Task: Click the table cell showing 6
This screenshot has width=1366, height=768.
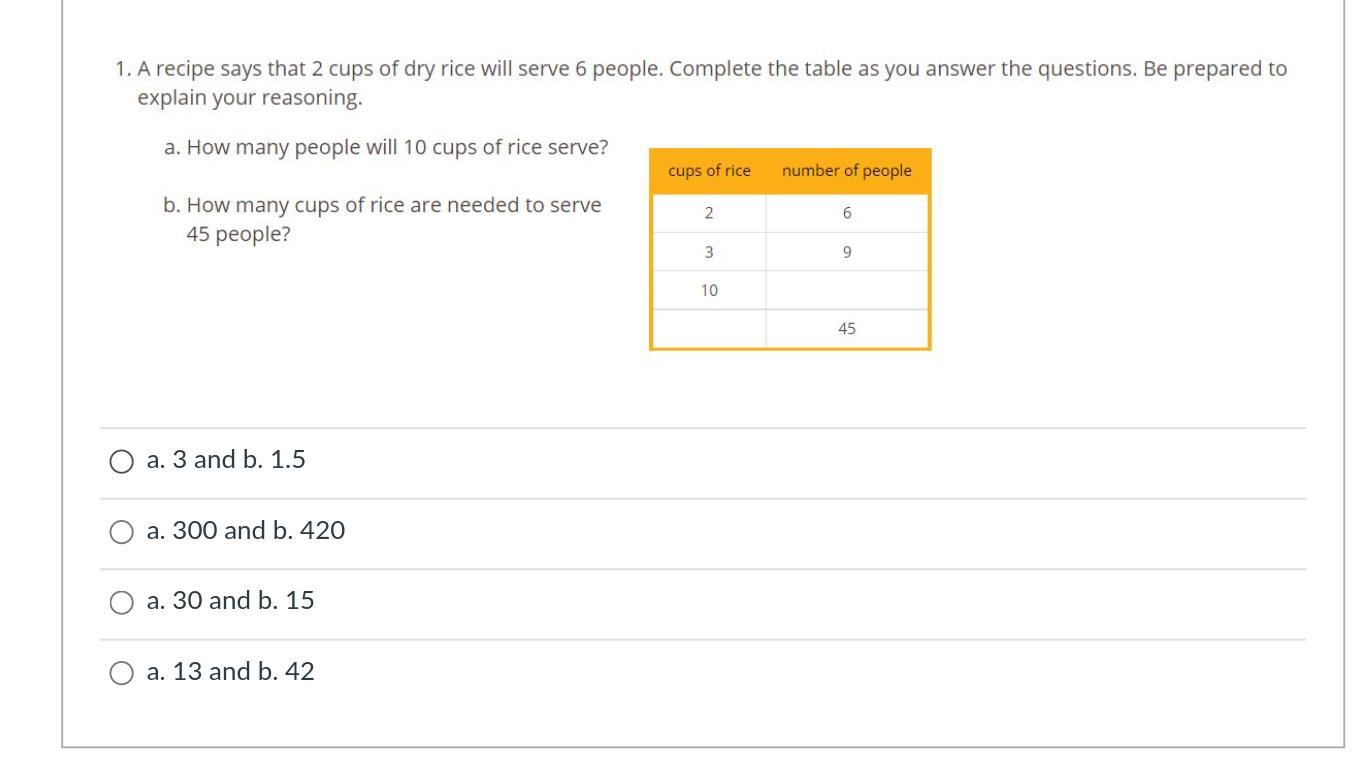Action: [x=847, y=213]
